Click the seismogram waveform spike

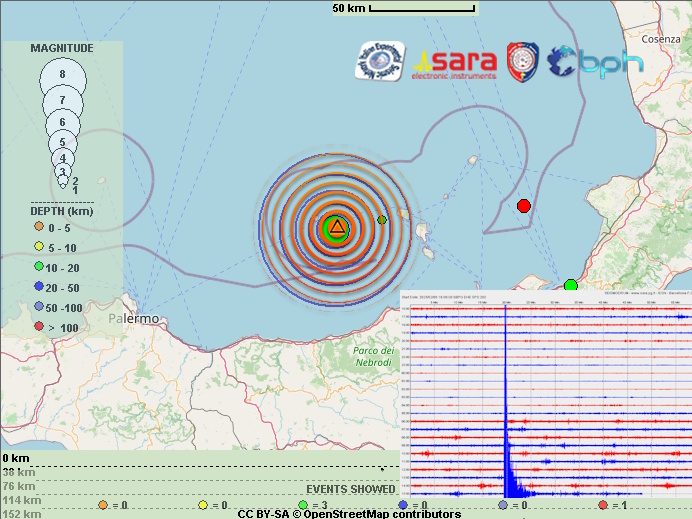click(506, 400)
